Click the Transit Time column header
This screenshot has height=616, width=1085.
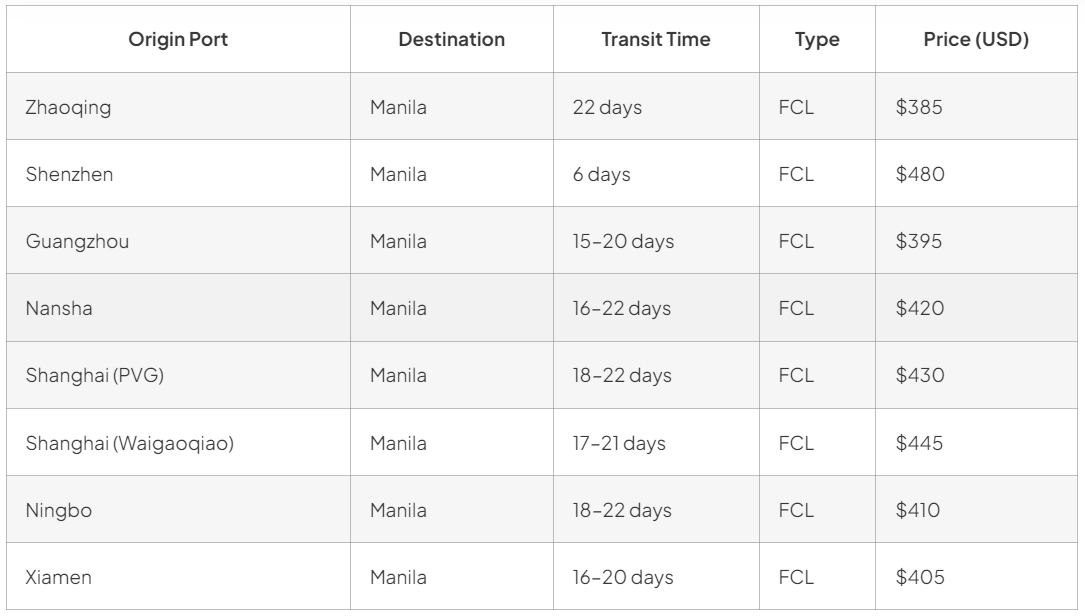pyautogui.click(x=655, y=39)
